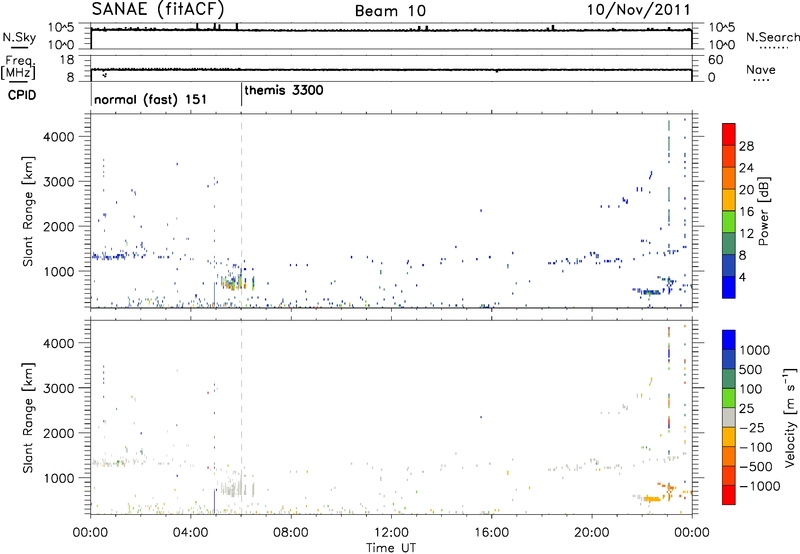The width and height of the screenshot is (800, 554).
Task: Click the themis 3300 CPID entry
Action: coord(284,90)
